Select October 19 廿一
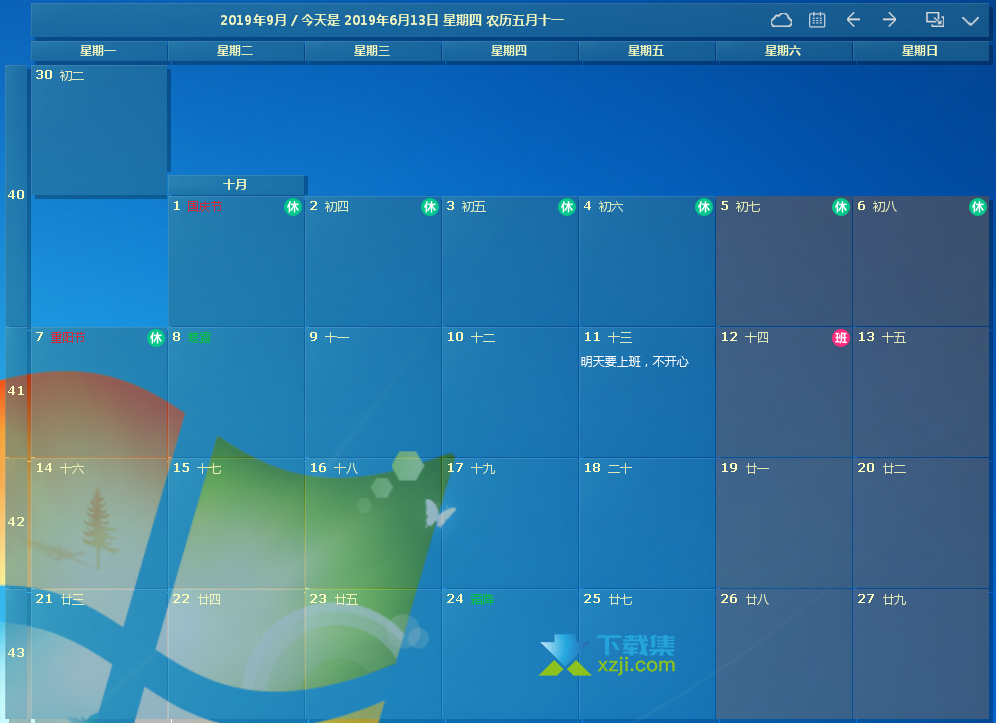This screenshot has height=723, width=996. 784,524
